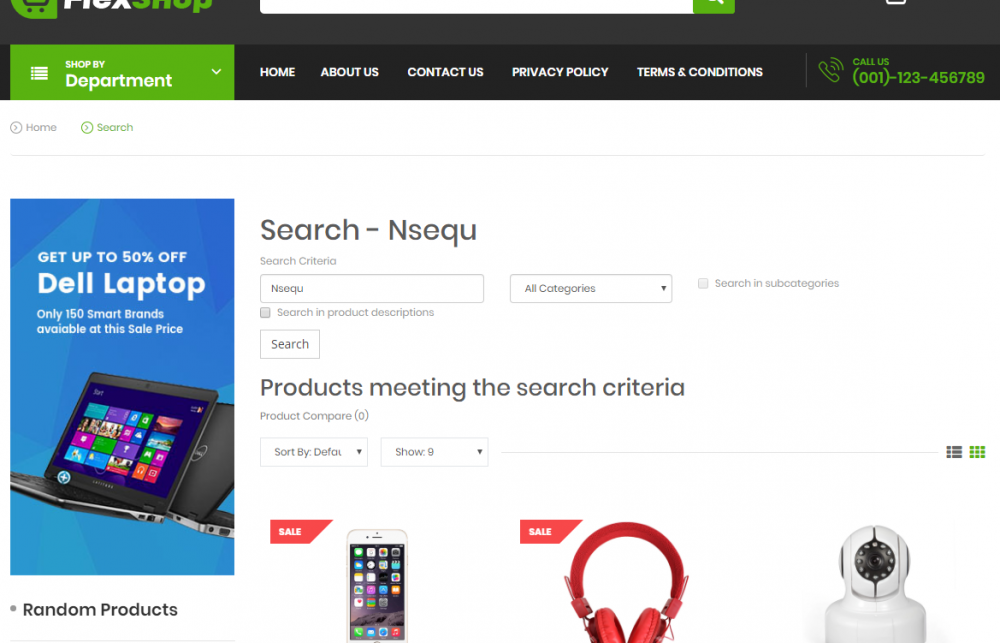Open the Sort By dropdown

coord(314,452)
